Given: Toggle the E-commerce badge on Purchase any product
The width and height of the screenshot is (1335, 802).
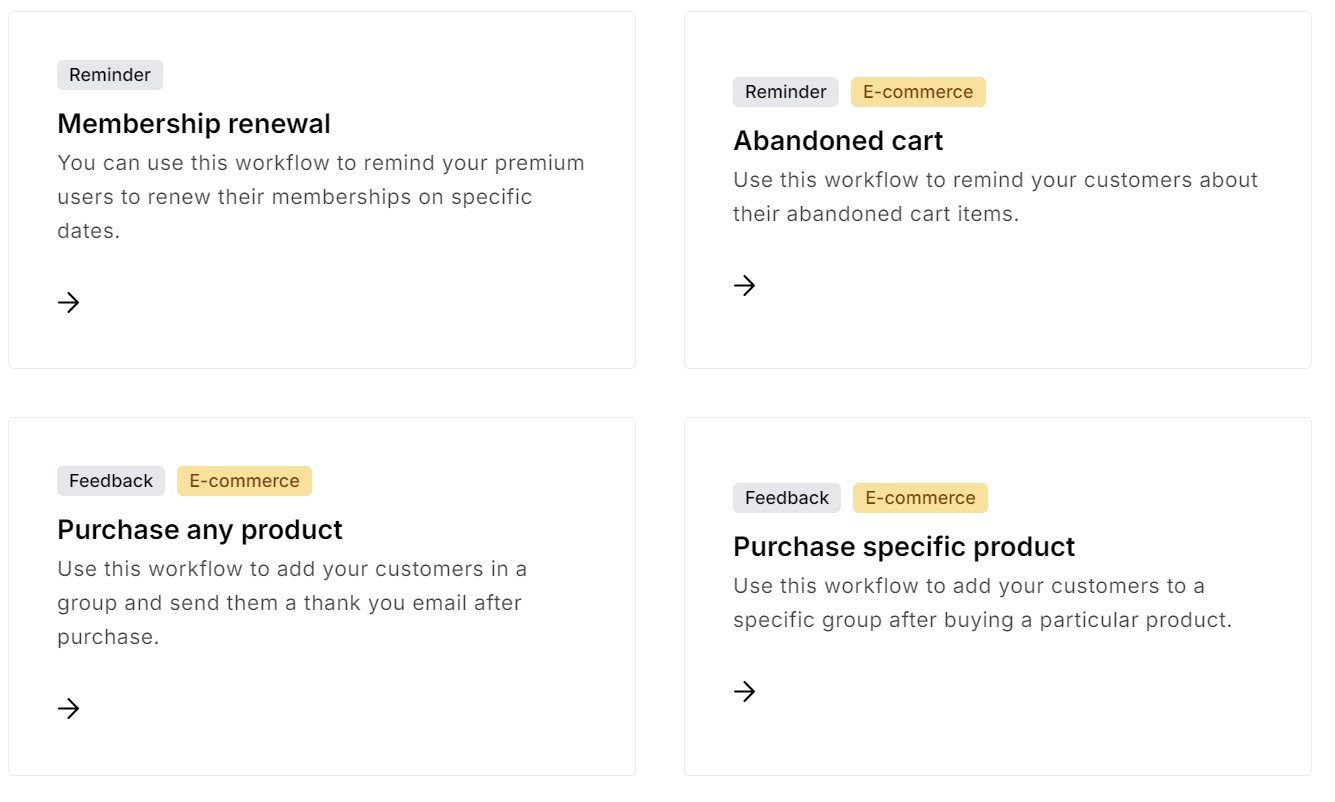Looking at the screenshot, I should (x=244, y=480).
